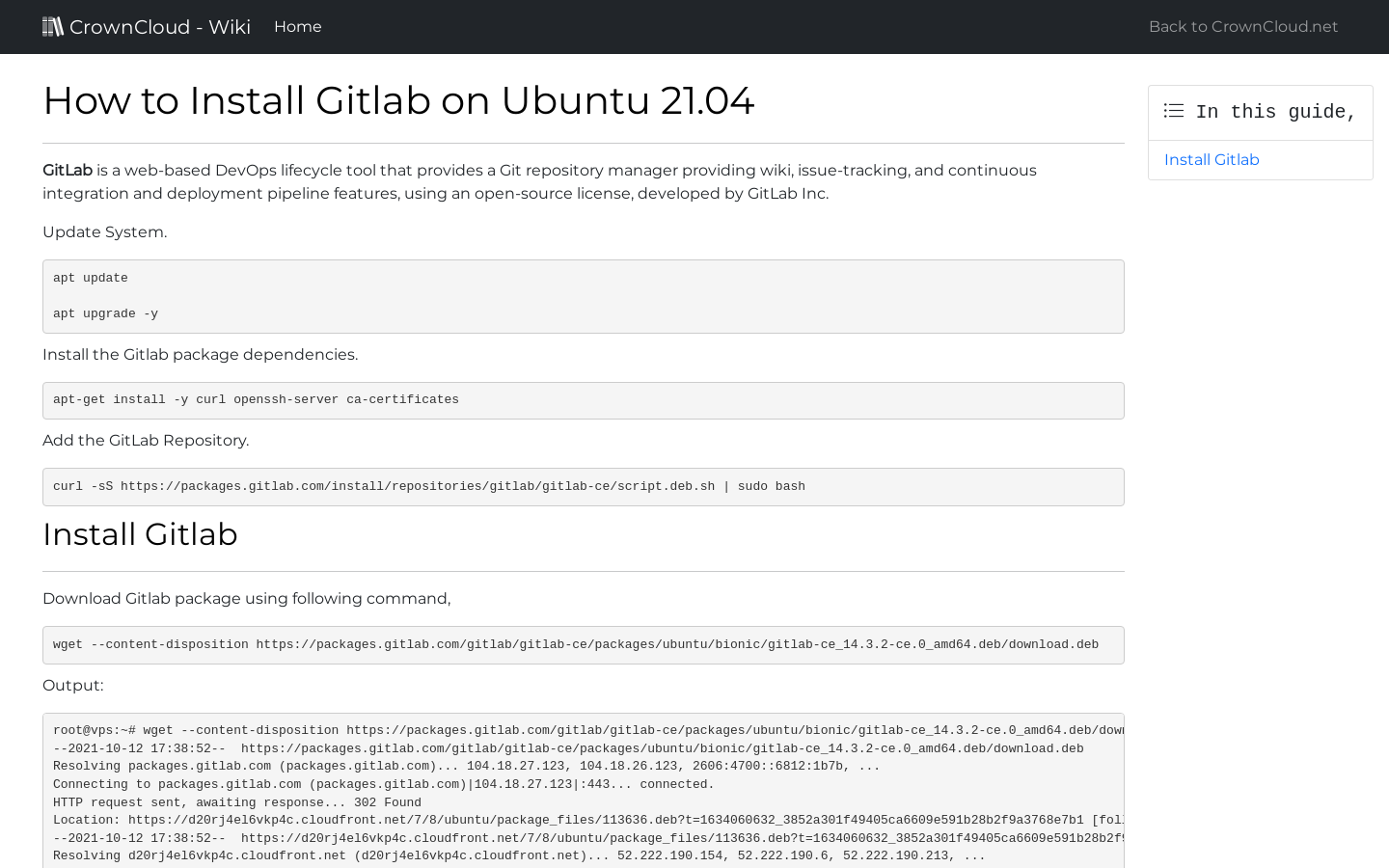This screenshot has width=1389, height=868.
Task: Select the book-stack icon in the navbar
Action: pyautogui.click(x=53, y=26)
